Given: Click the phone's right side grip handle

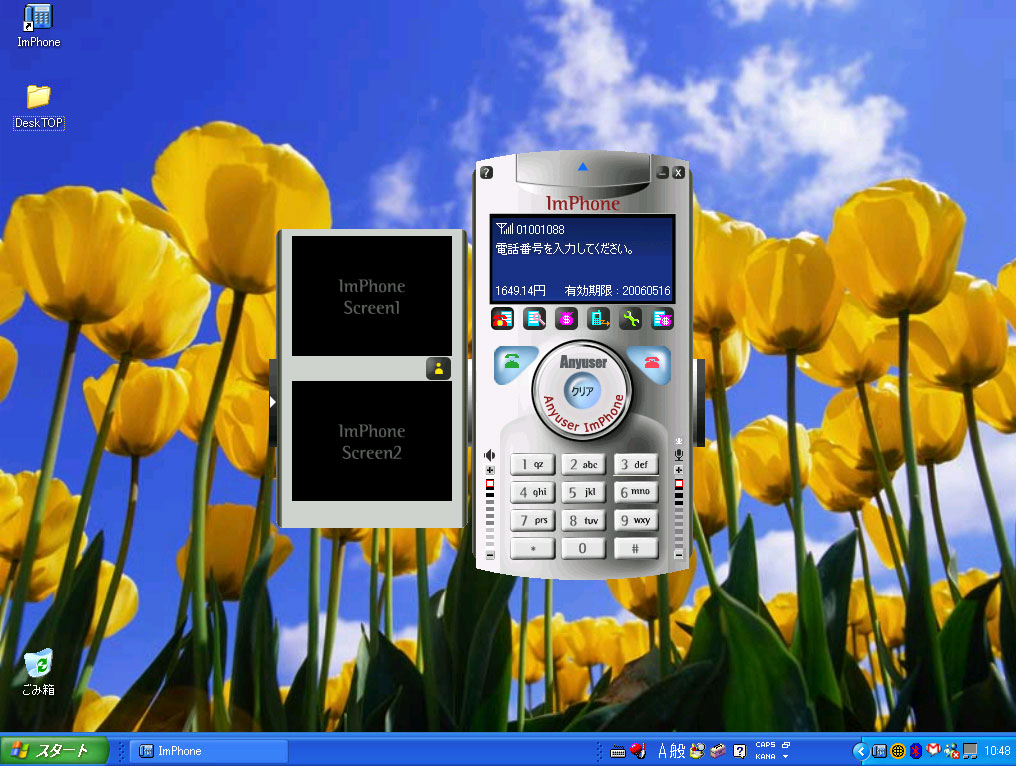Looking at the screenshot, I should [700, 402].
